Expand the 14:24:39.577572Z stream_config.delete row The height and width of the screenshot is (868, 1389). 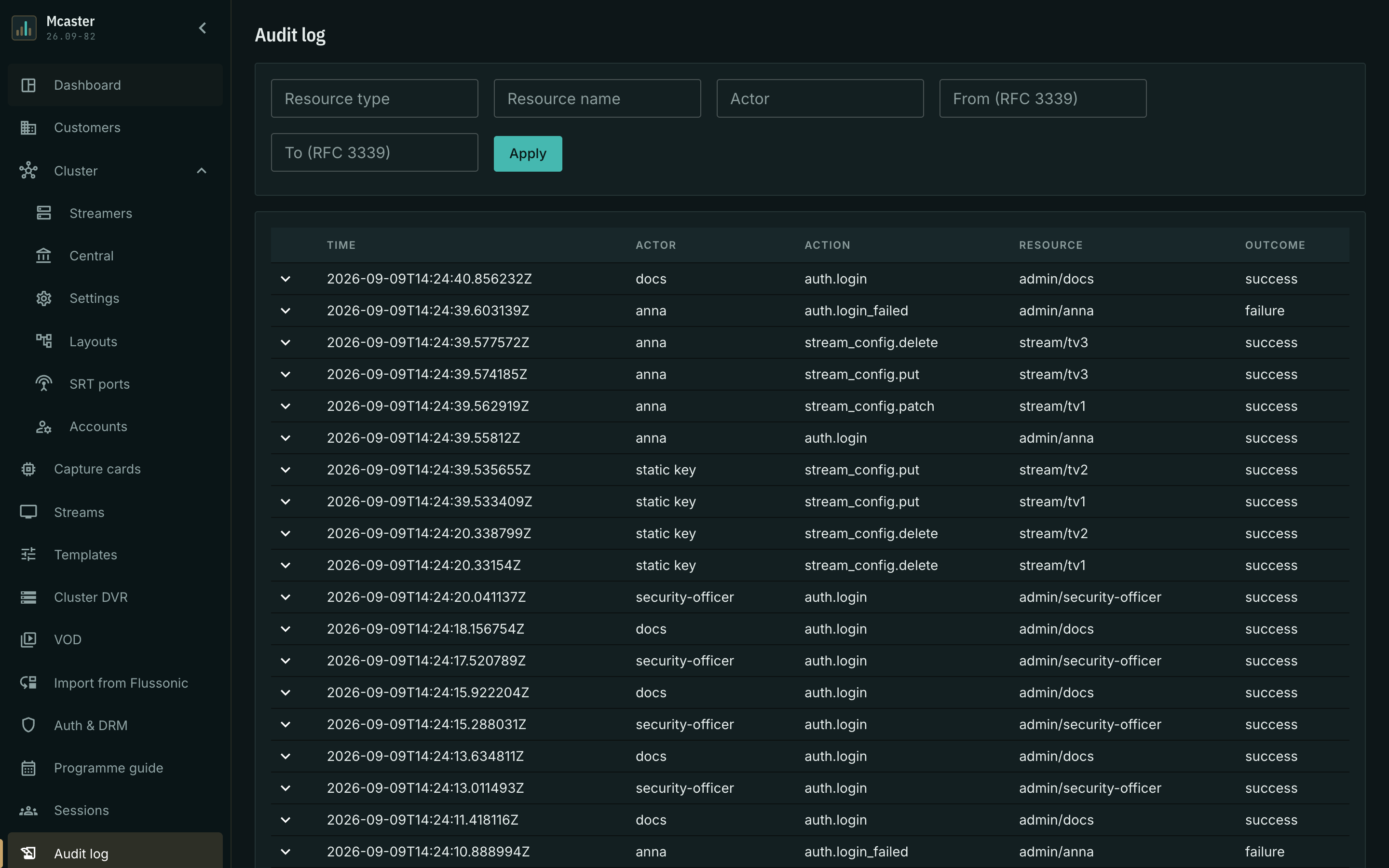285,343
